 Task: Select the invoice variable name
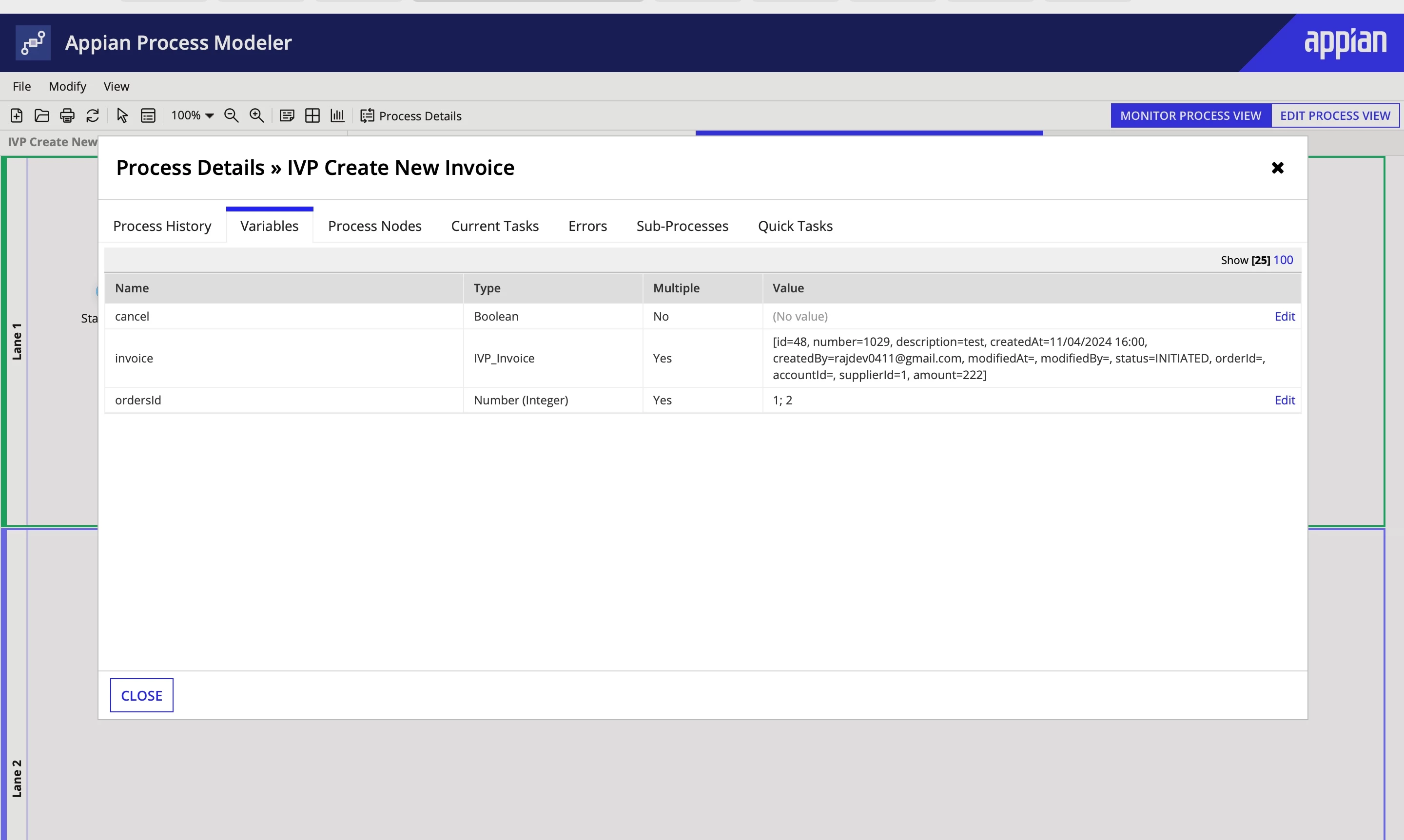click(134, 358)
